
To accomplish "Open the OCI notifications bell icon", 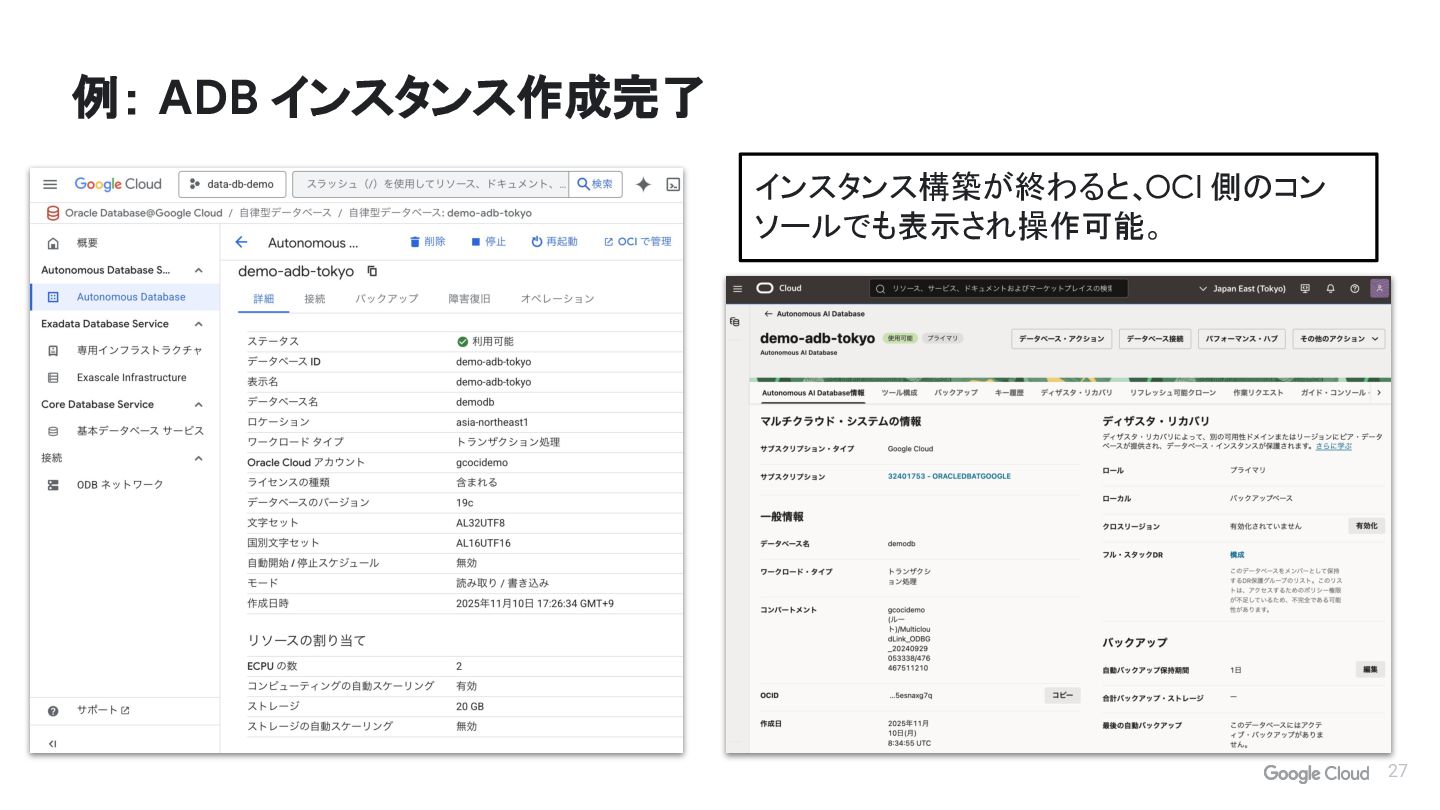I will [x=1330, y=288].
